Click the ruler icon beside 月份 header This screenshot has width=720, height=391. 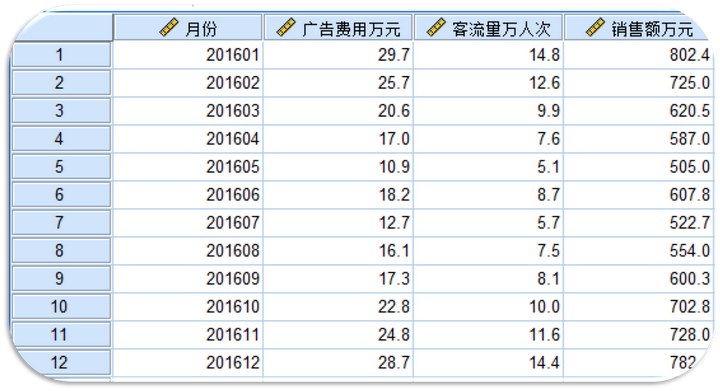[x=169, y=28]
